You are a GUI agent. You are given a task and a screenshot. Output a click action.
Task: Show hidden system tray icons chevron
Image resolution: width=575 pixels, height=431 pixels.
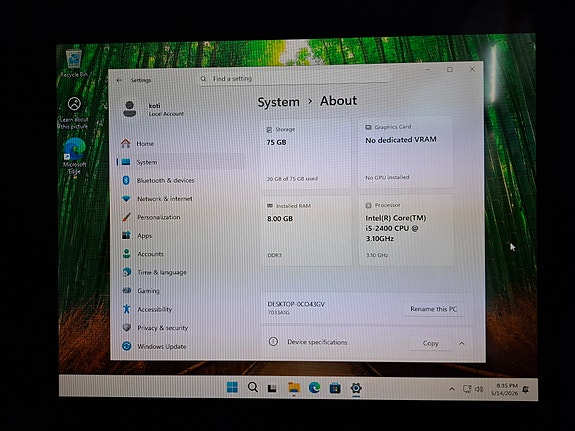[x=452, y=389]
